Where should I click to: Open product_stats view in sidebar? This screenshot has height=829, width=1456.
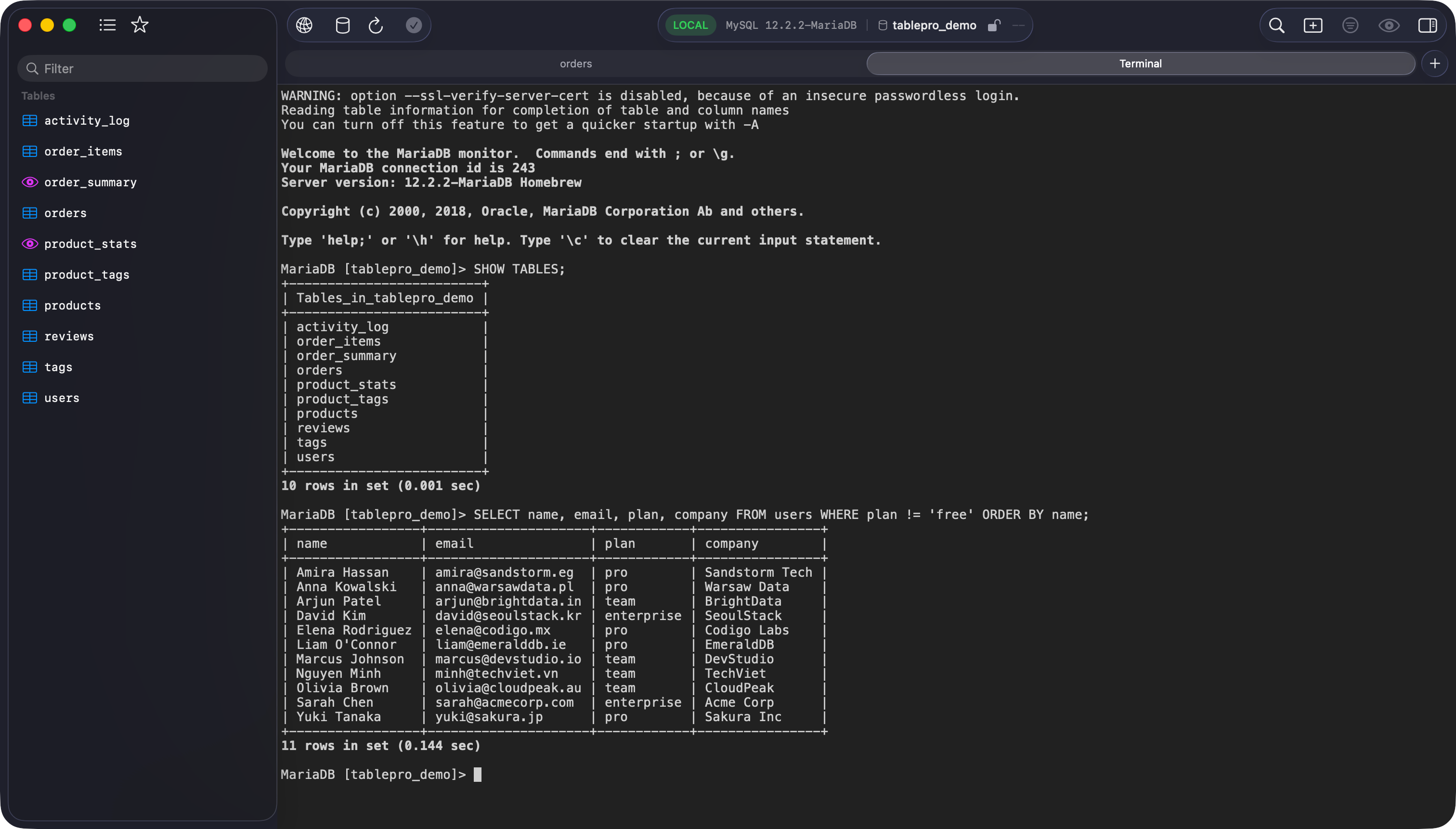(x=143, y=244)
